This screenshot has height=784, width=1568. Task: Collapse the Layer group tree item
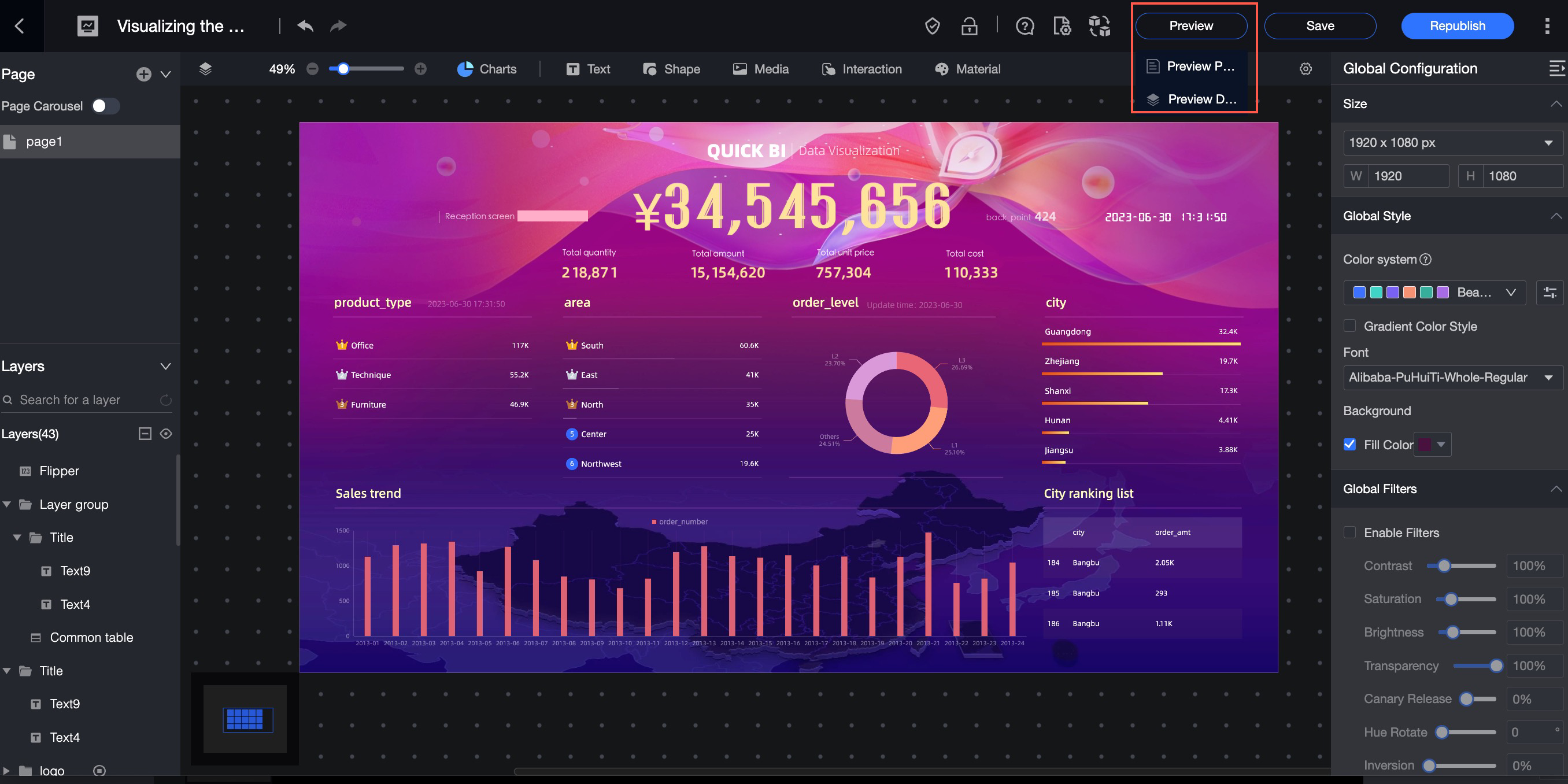(7, 505)
